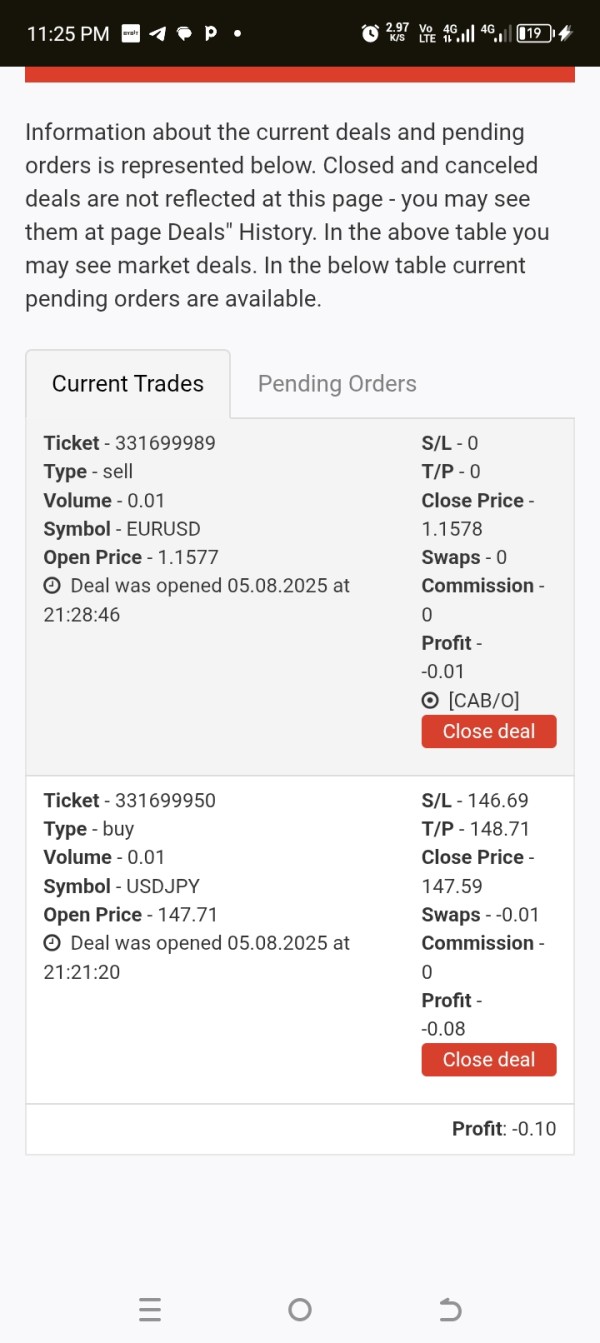The image size is (600, 1343).
Task: Click the clock icon beside EURUSD deal time
Action: coord(53,586)
